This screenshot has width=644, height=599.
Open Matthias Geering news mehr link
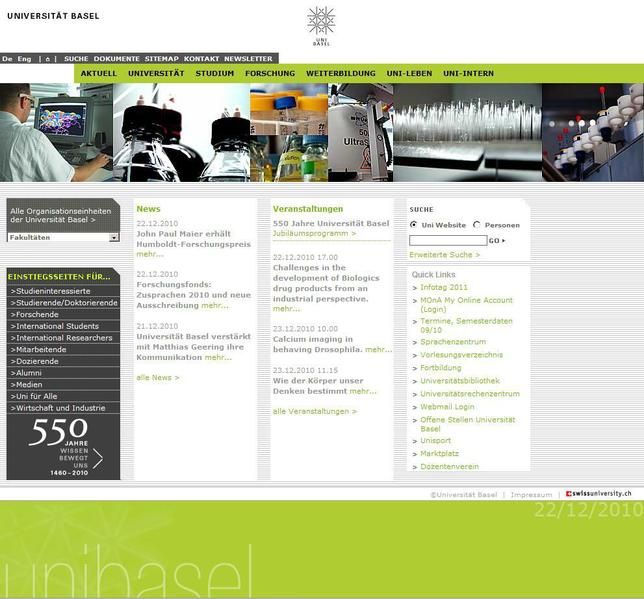pos(218,357)
